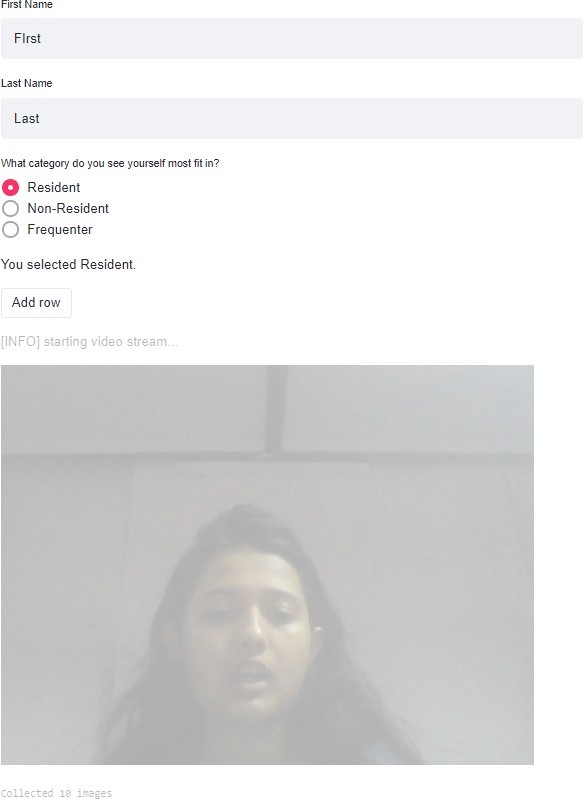The width and height of the screenshot is (583, 799).
Task: Click the "Non-Resident" option label text
Action: click(68, 208)
